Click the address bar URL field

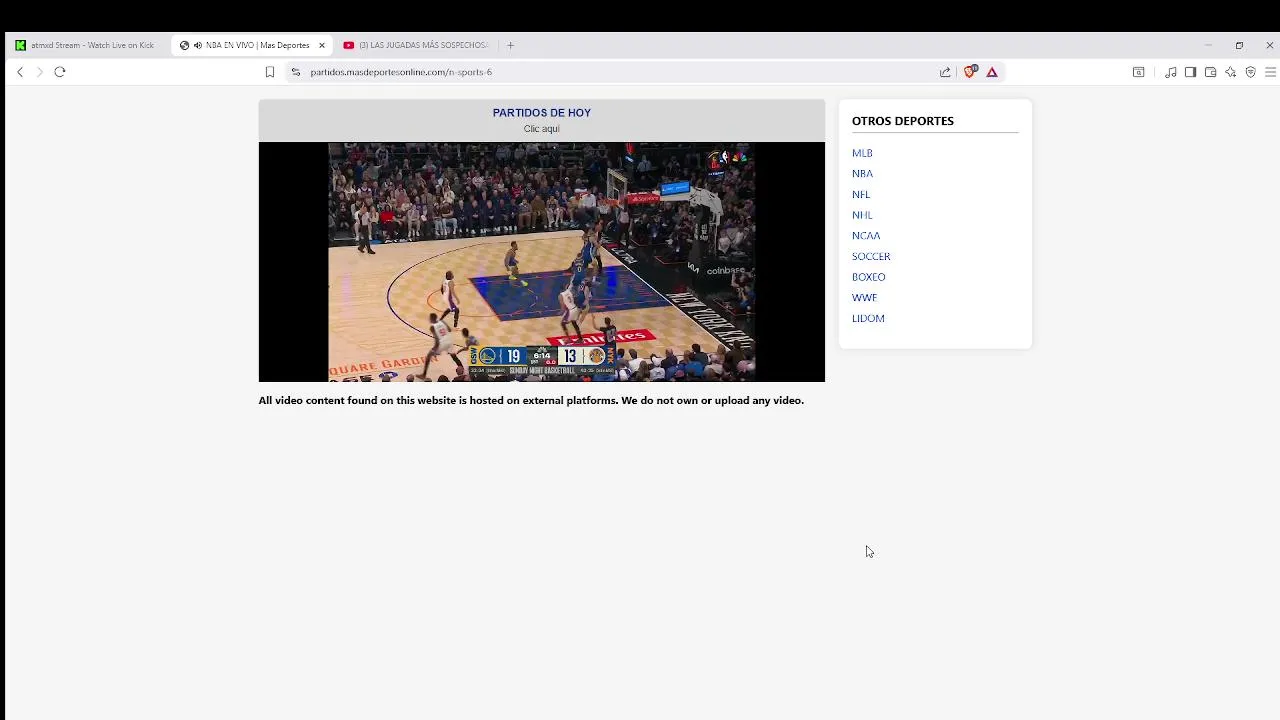pyautogui.click(x=620, y=72)
